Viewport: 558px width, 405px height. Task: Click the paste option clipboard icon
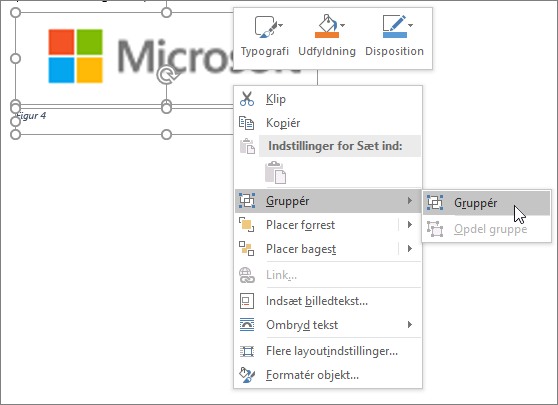[275, 173]
